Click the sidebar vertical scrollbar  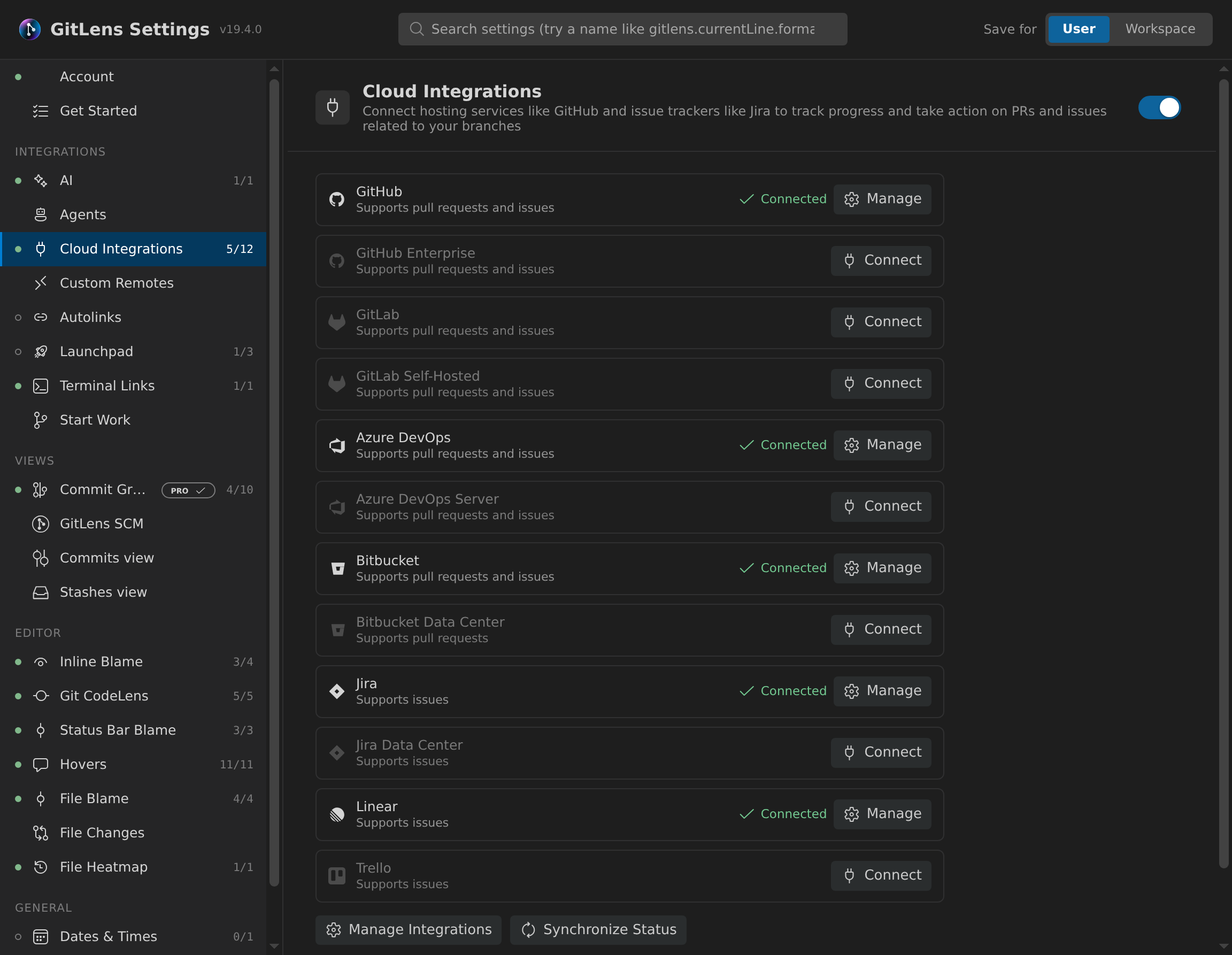coord(274,483)
